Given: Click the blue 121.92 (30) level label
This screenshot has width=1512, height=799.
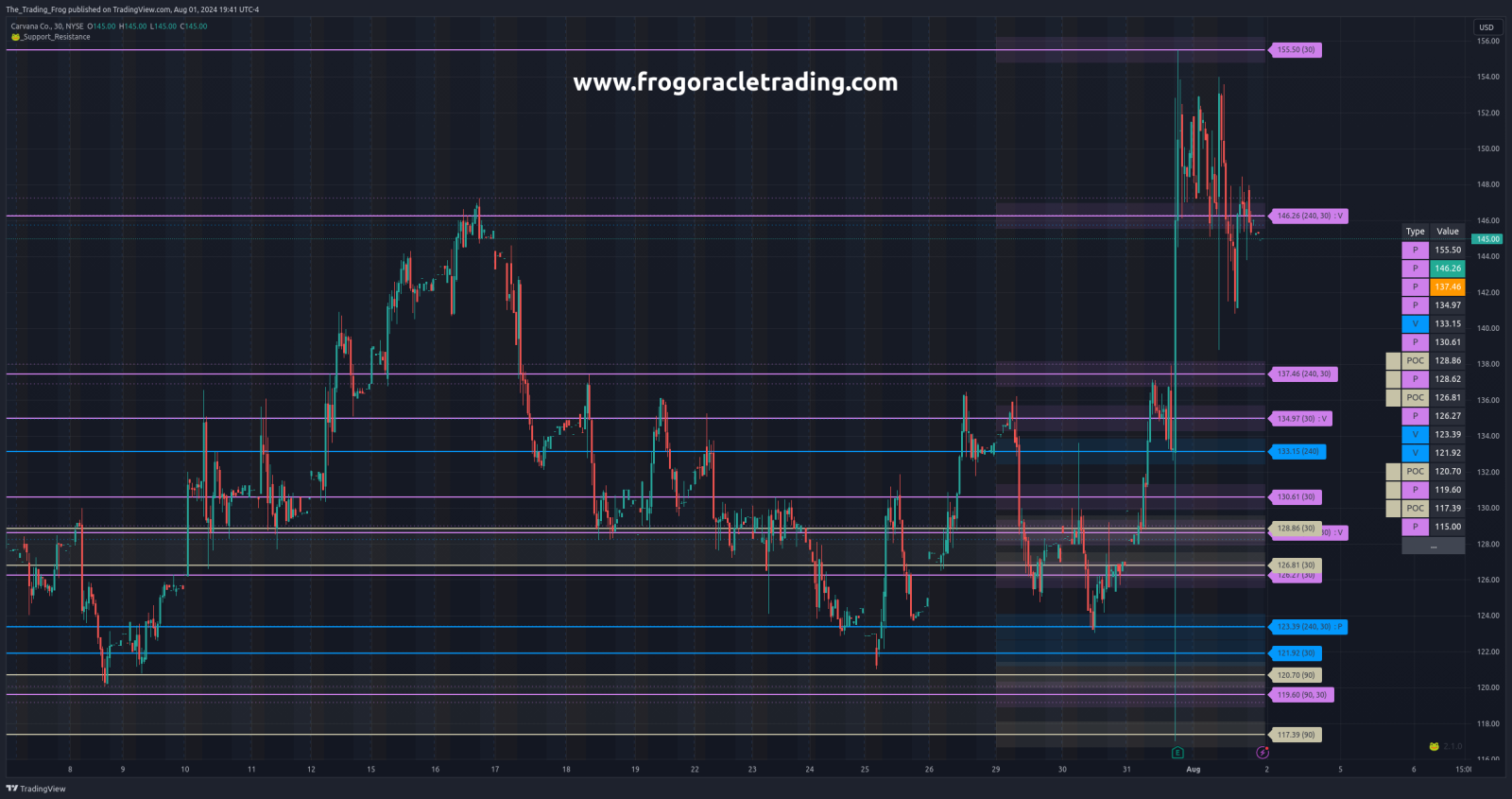Looking at the screenshot, I should coord(1296,653).
